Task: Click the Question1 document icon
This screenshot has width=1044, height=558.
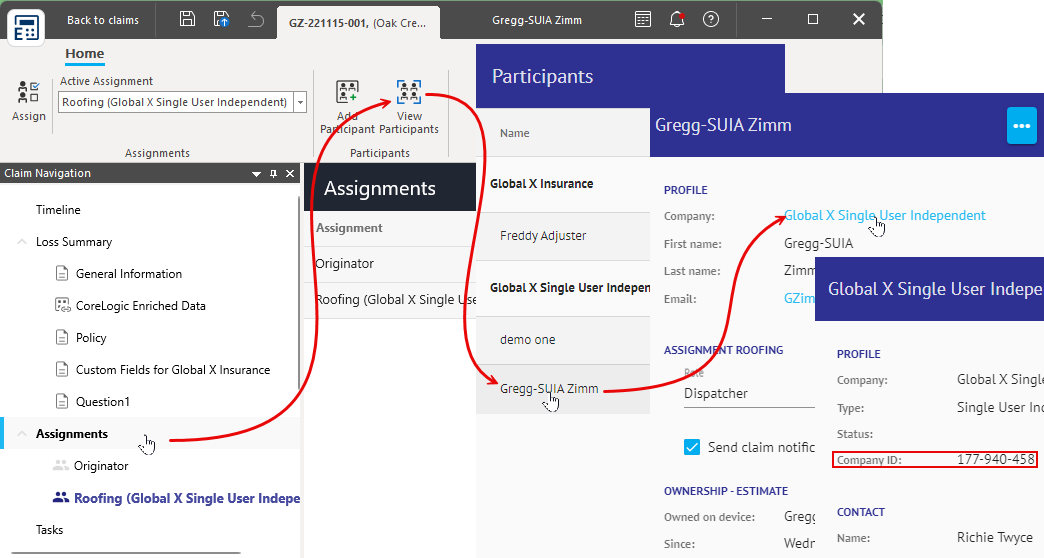Action: [x=62, y=401]
